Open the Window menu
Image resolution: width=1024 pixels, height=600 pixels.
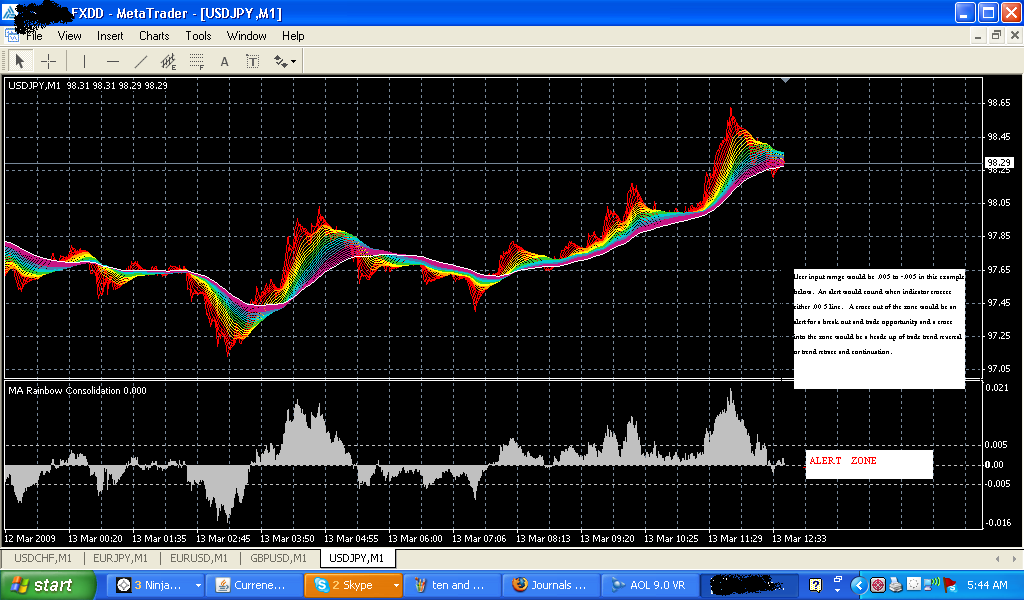[x=246, y=36]
